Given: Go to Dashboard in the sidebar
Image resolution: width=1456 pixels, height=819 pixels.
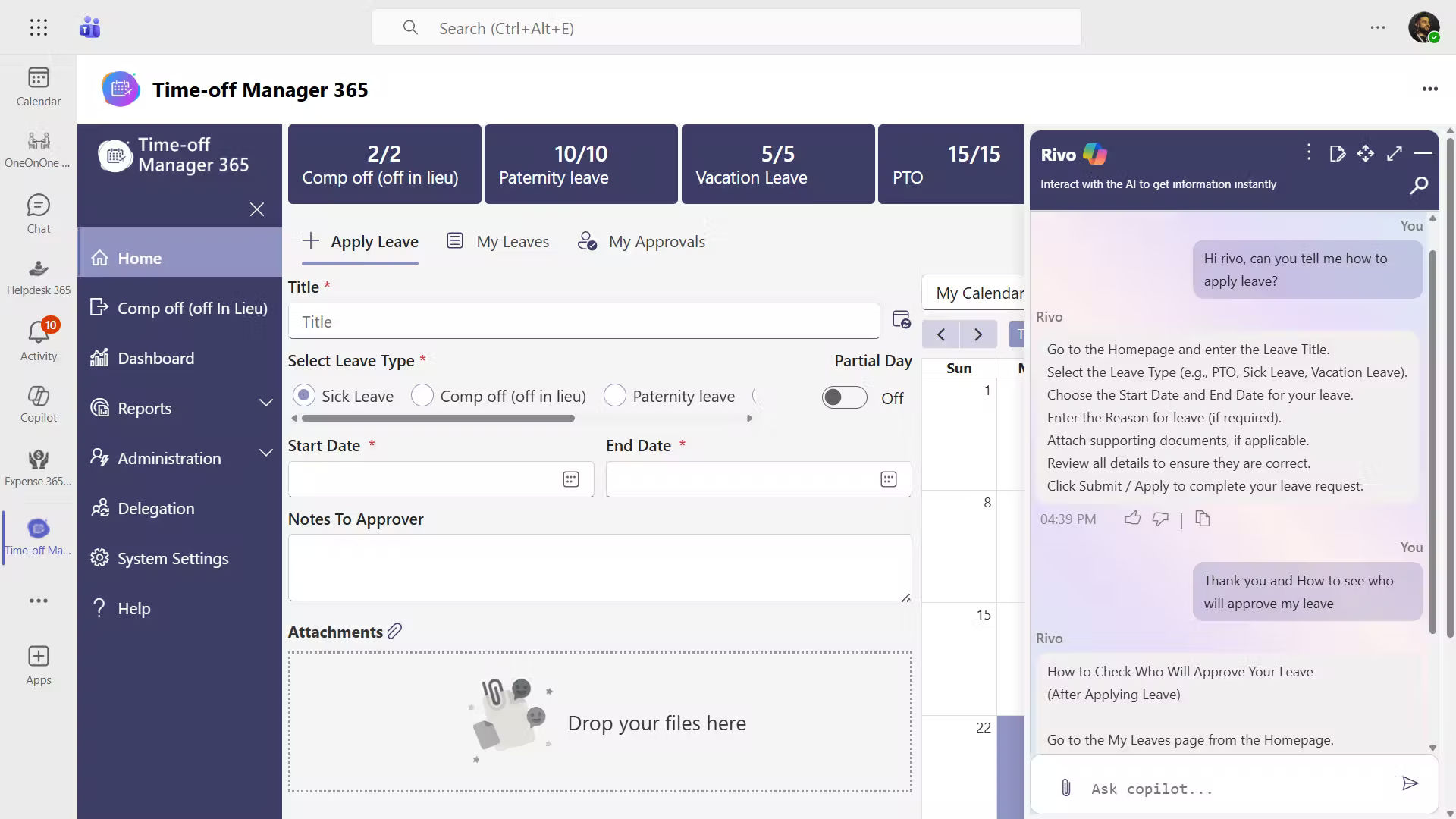Looking at the screenshot, I should [155, 358].
